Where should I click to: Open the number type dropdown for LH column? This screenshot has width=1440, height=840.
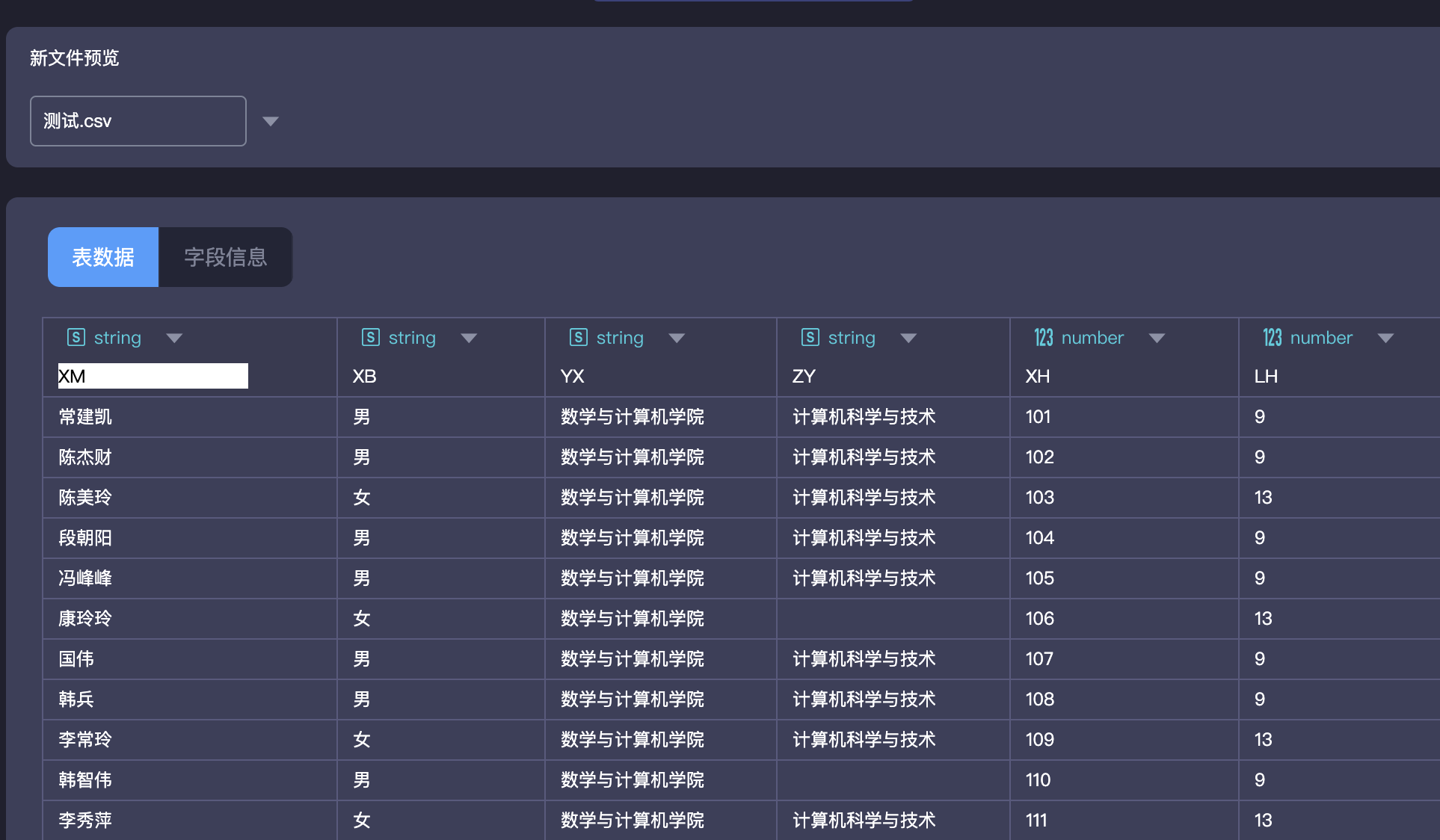click(x=1385, y=339)
